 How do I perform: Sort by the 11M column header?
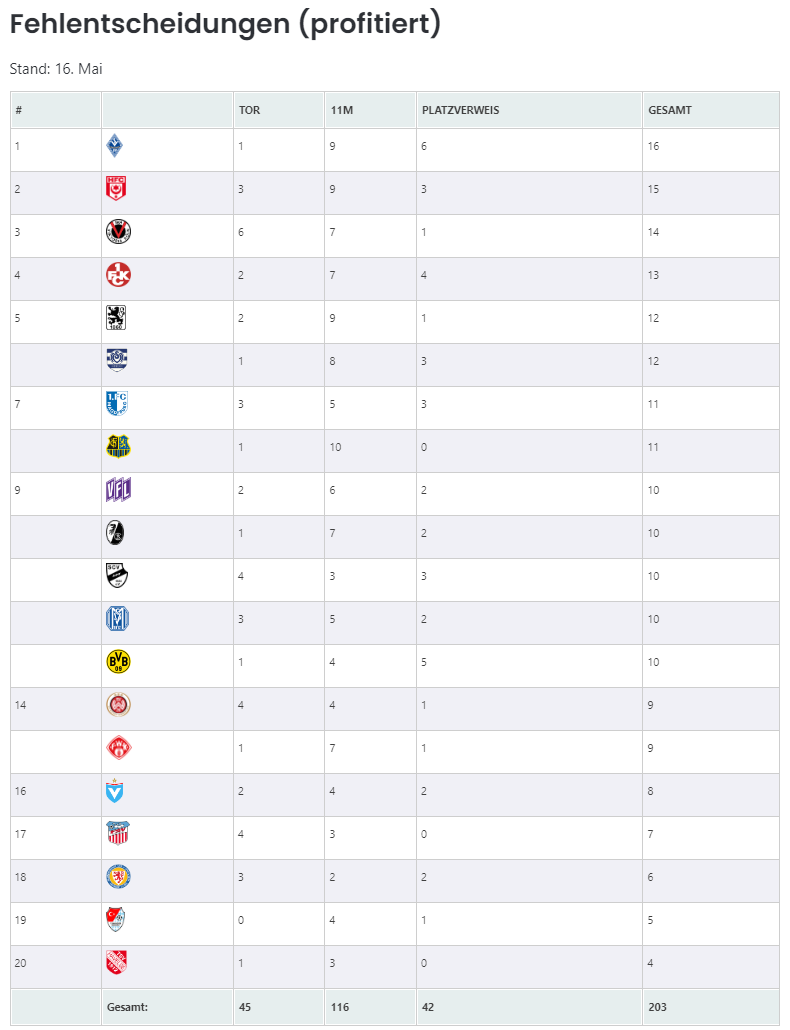click(x=341, y=110)
